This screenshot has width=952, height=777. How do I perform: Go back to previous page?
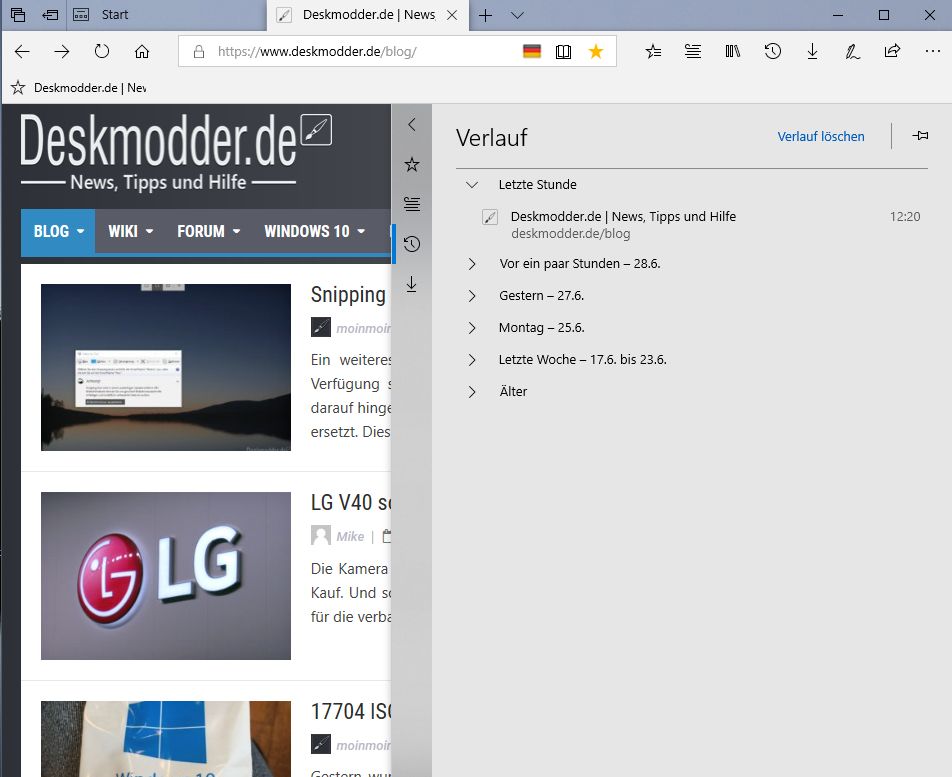22,52
